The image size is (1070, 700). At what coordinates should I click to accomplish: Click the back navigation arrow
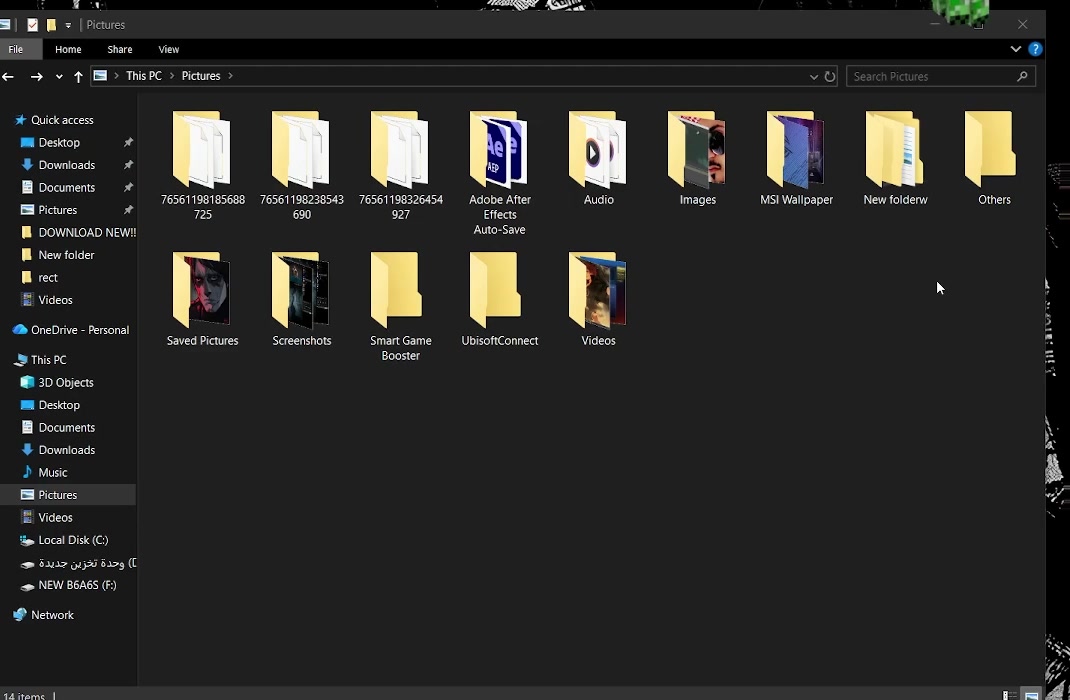(x=8, y=76)
